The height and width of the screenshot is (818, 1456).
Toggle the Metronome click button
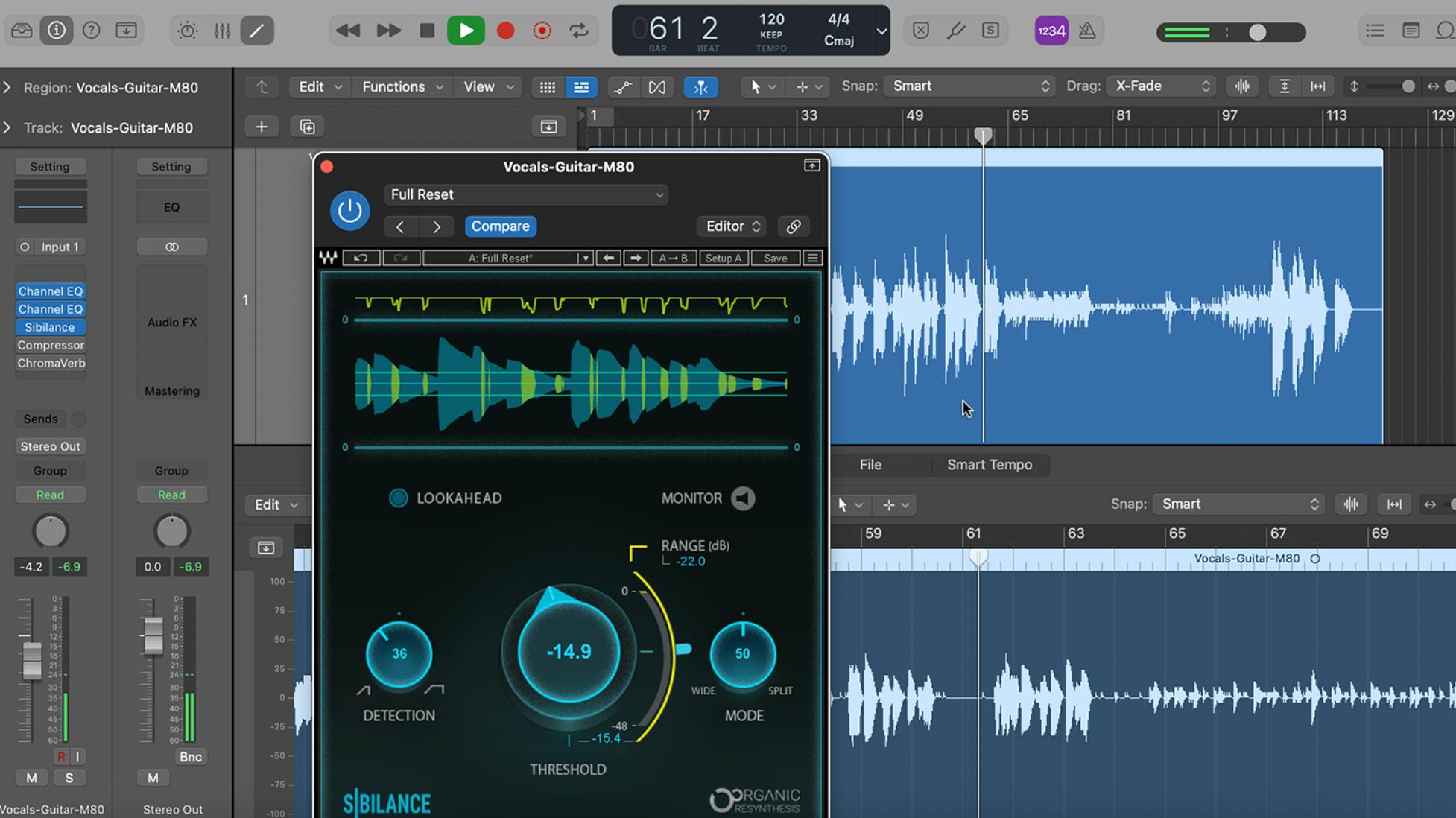(x=1087, y=31)
